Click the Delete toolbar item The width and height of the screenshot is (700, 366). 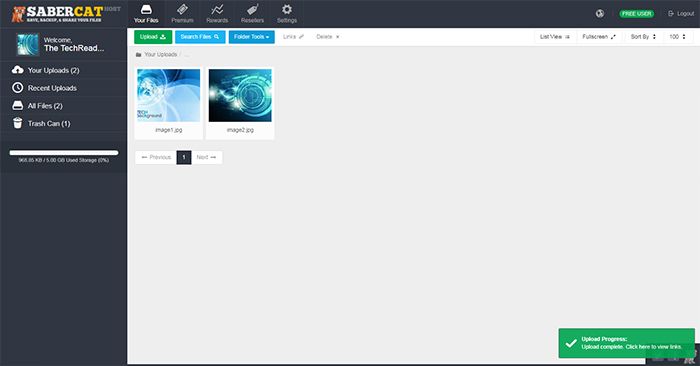(x=328, y=37)
